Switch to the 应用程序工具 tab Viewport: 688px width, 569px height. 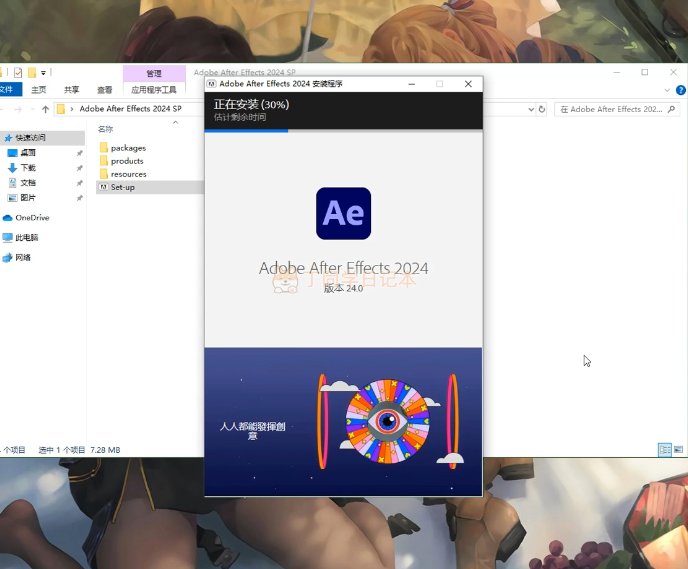(x=153, y=89)
